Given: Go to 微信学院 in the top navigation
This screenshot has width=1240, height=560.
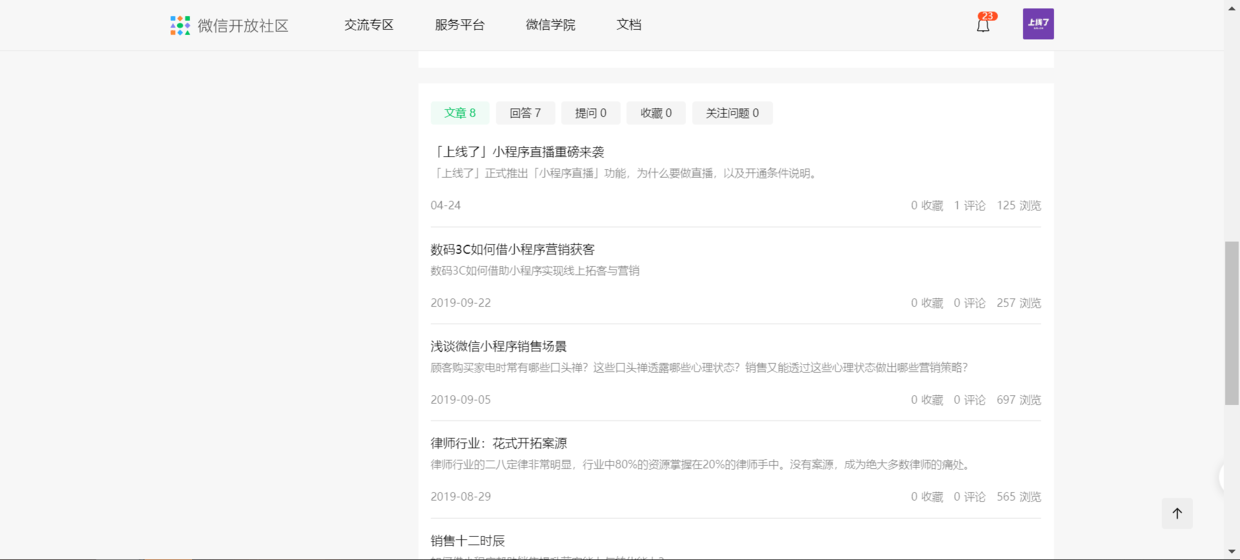Looking at the screenshot, I should point(550,25).
